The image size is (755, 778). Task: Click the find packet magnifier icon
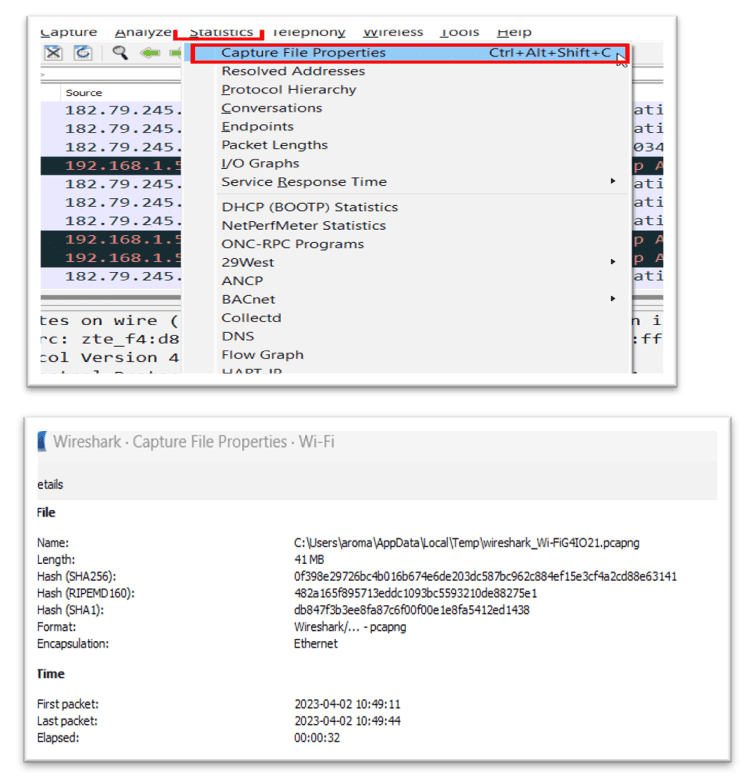click(x=120, y=53)
